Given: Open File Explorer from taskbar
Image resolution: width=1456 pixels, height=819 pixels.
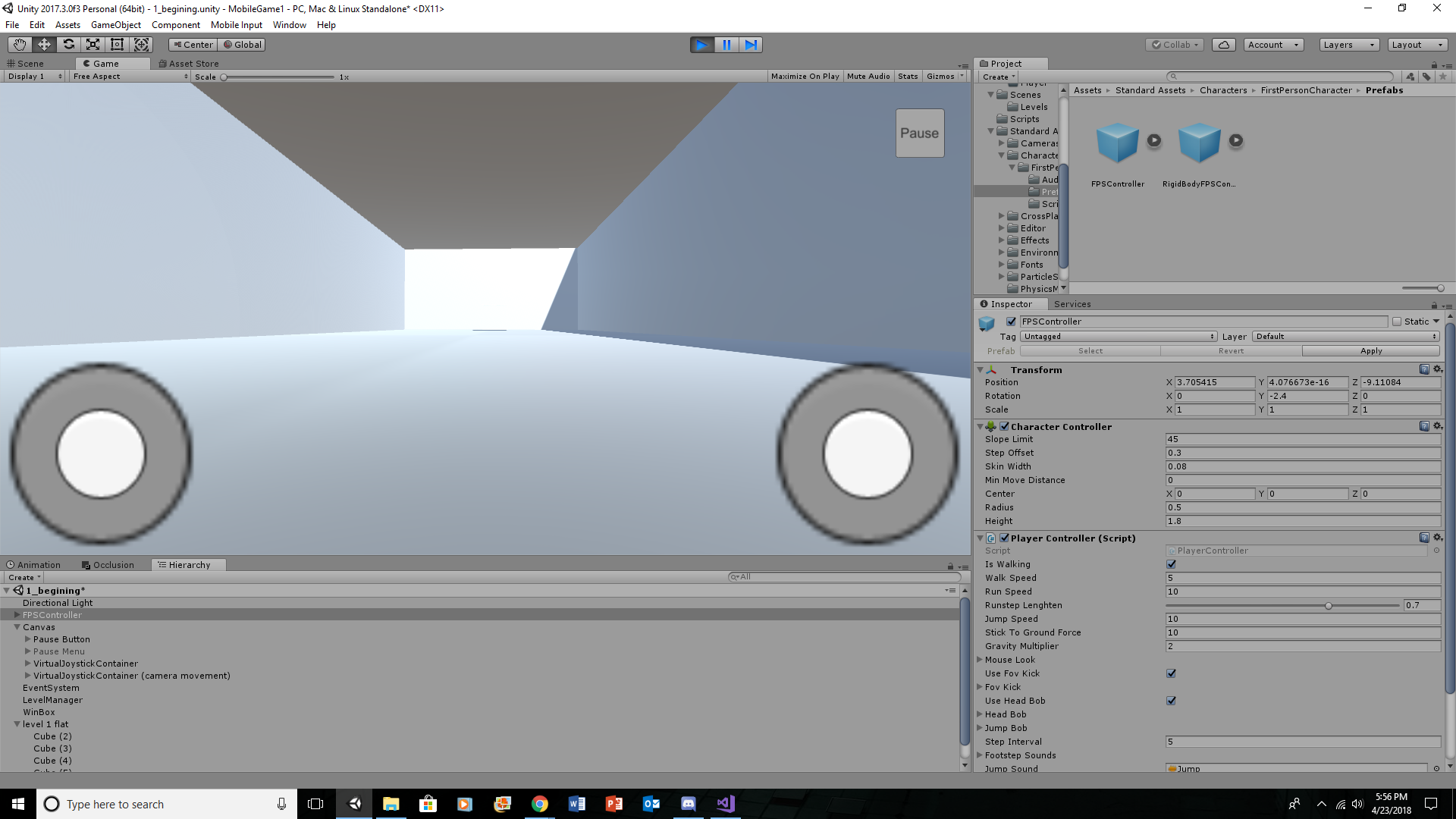Looking at the screenshot, I should pos(391,804).
